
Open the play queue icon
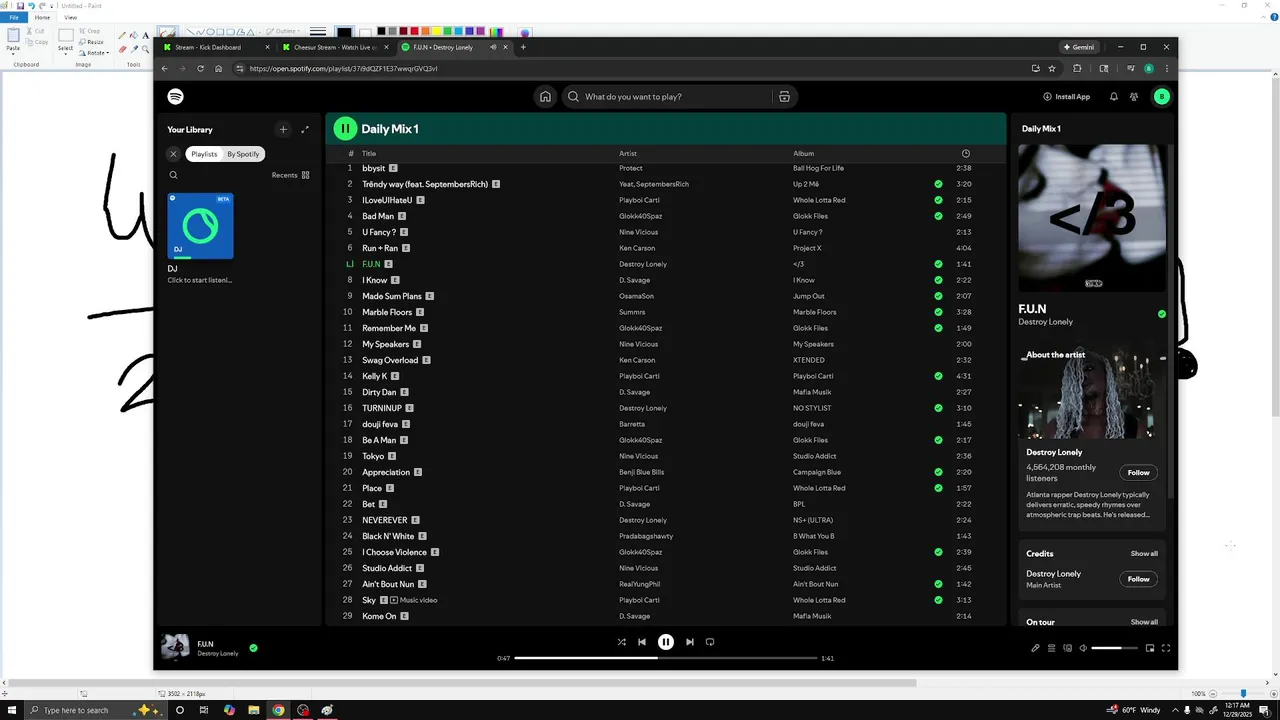point(1052,648)
